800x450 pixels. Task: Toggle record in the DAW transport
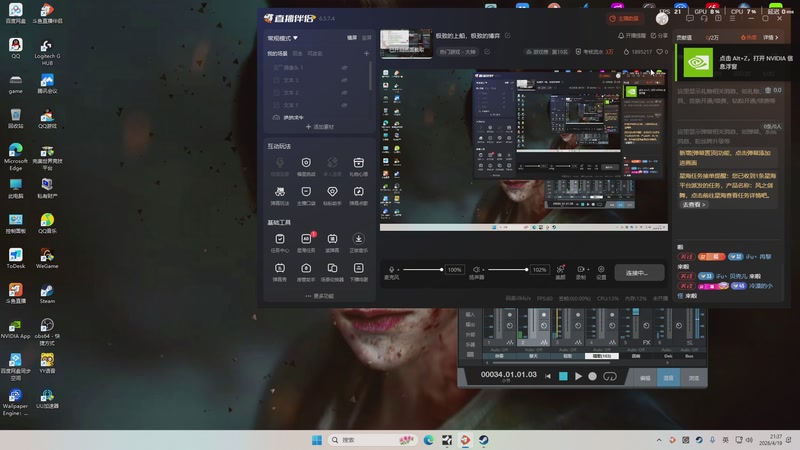point(592,377)
